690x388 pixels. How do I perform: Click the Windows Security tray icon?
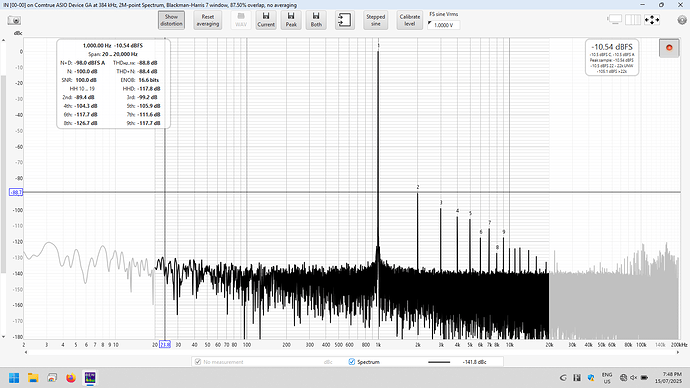(591, 377)
